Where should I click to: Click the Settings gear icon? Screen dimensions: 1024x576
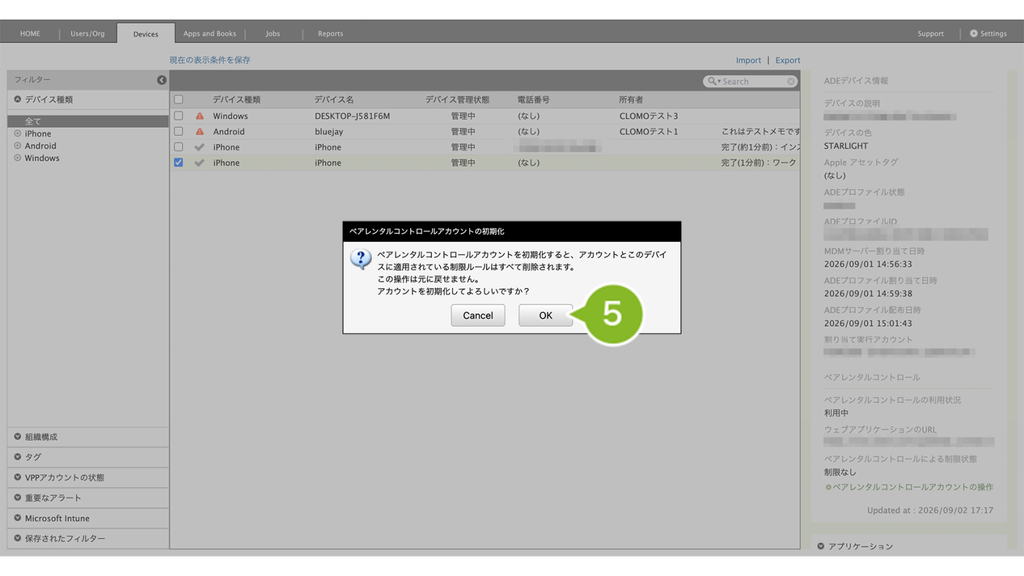click(x=973, y=33)
